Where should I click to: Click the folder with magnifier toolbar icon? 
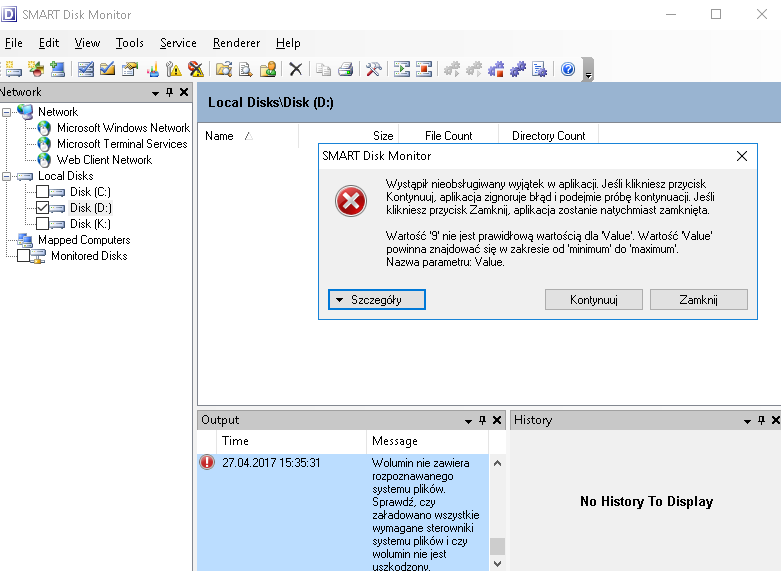(224, 69)
